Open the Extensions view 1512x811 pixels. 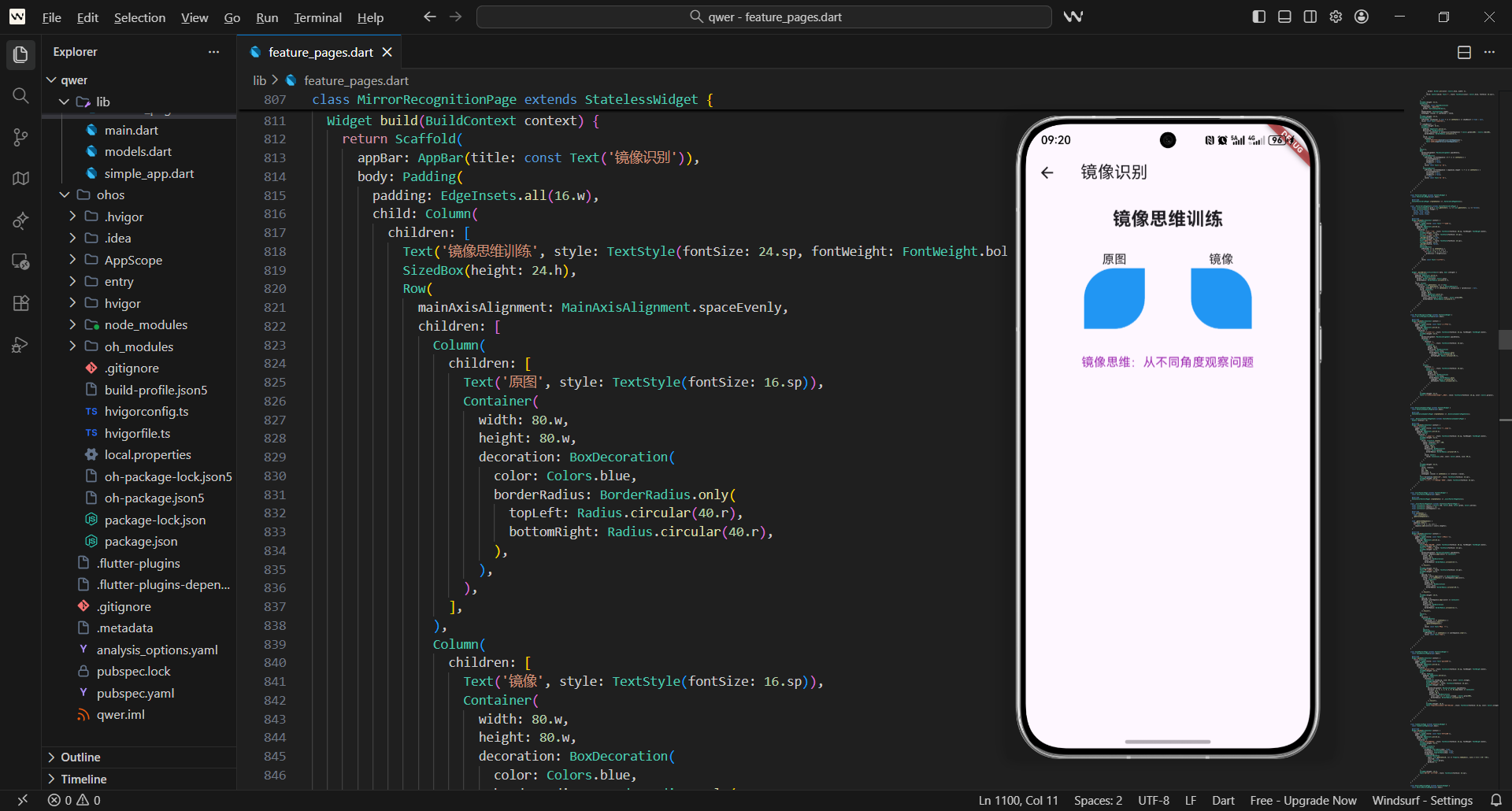coord(20,303)
